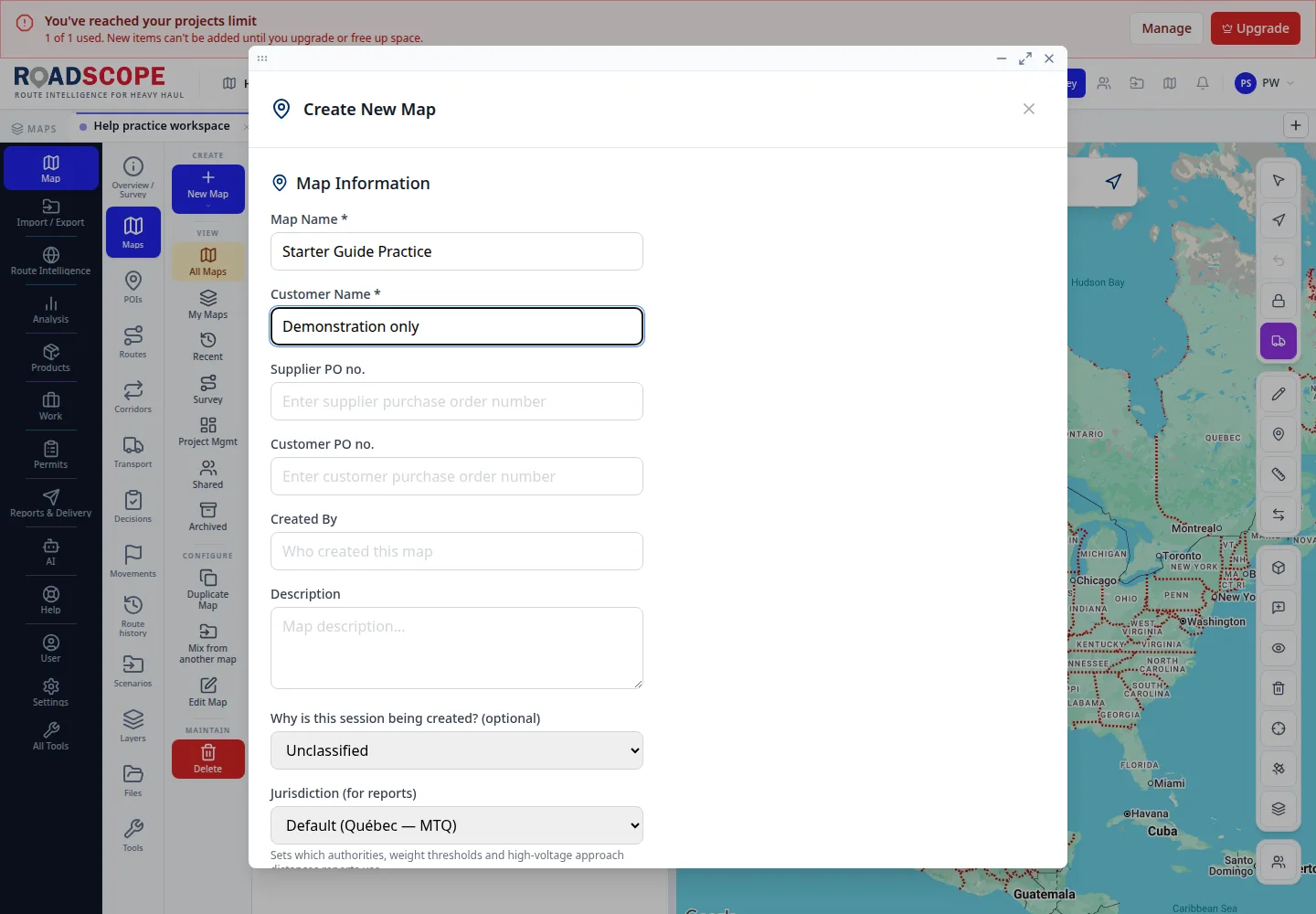Open the Help section
The width and height of the screenshot is (1316, 914).
click(x=50, y=600)
